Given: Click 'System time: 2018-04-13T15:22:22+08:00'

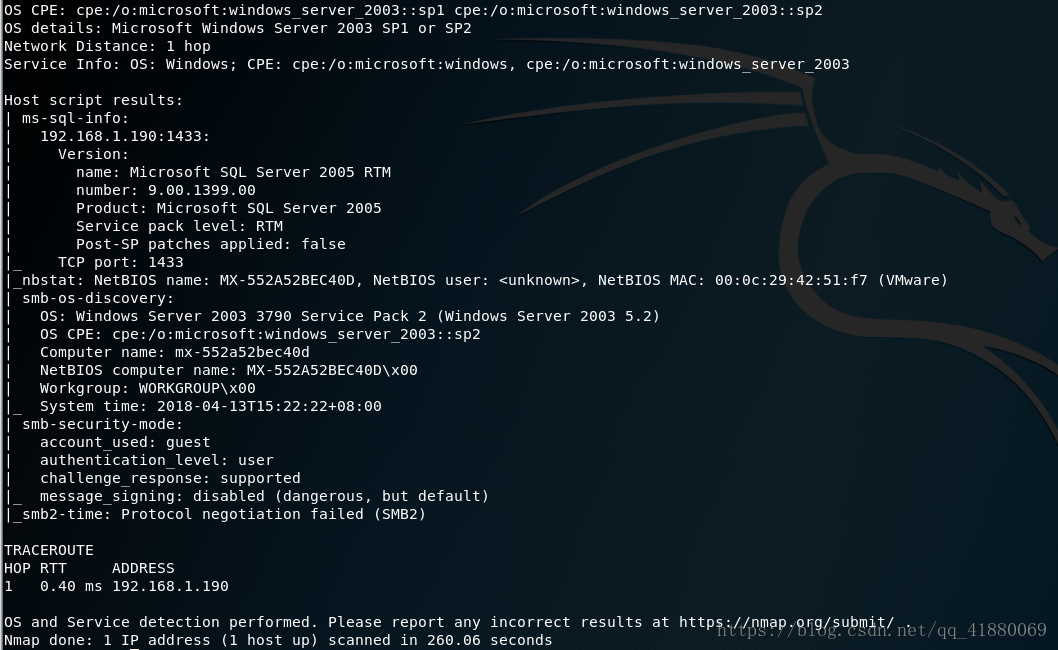Looking at the screenshot, I should (x=211, y=406).
